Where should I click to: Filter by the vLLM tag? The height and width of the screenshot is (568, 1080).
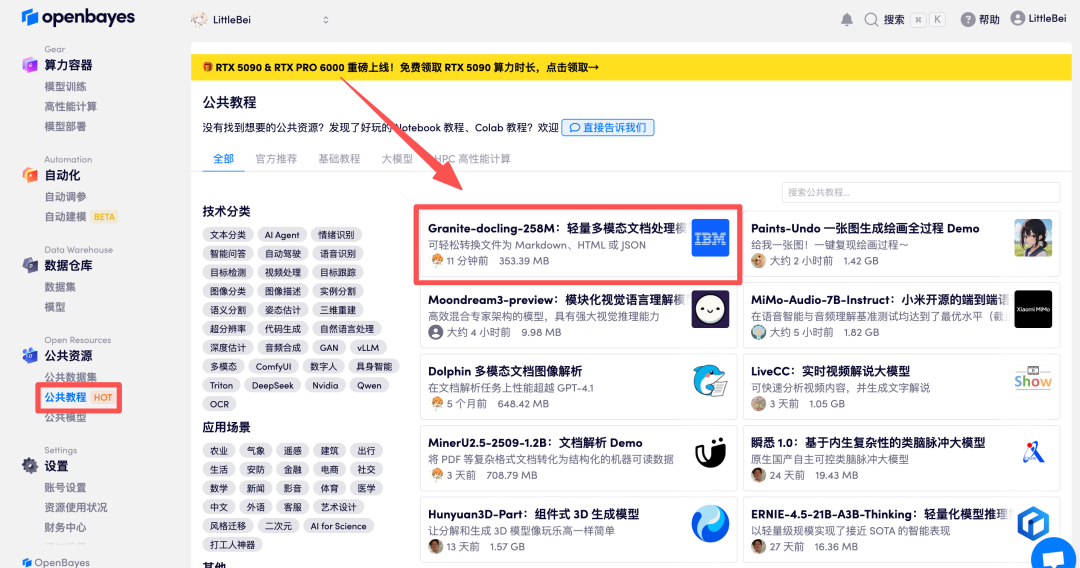[368, 348]
